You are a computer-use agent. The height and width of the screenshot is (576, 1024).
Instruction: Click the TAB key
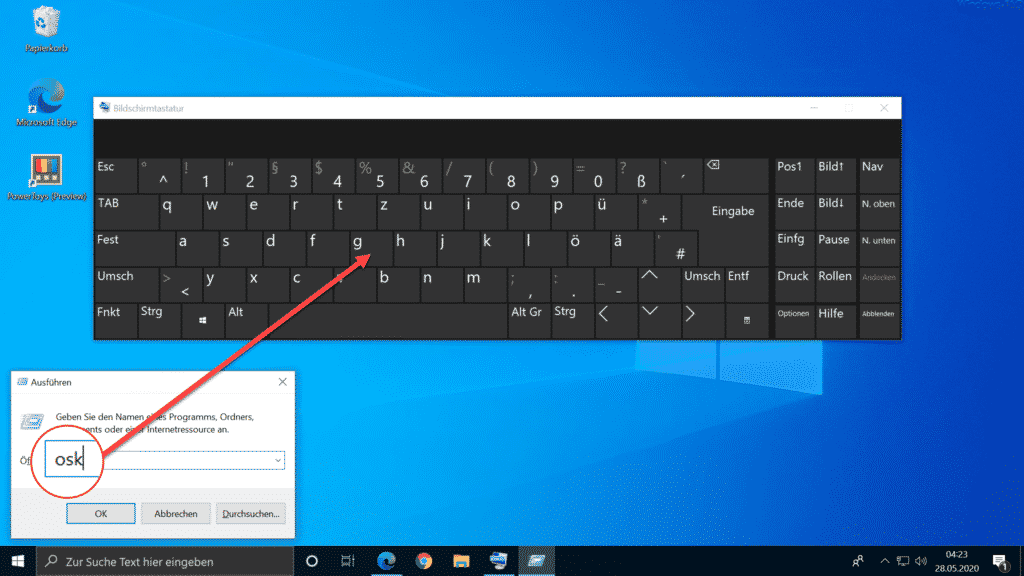pos(126,211)
